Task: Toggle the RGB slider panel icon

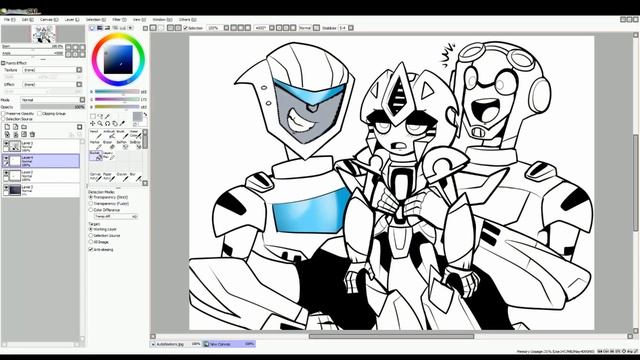Action: point(100,28)
